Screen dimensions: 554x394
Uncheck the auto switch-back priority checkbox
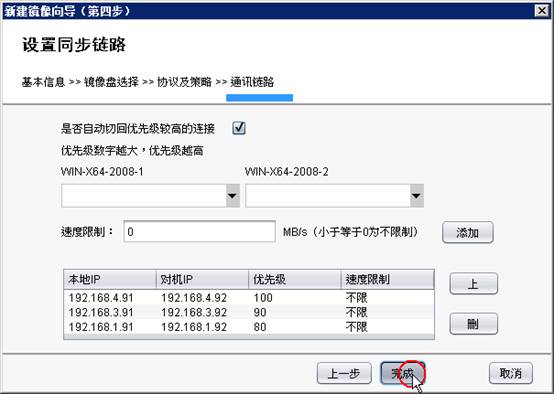pyautogui.click(x=239, y=128)
